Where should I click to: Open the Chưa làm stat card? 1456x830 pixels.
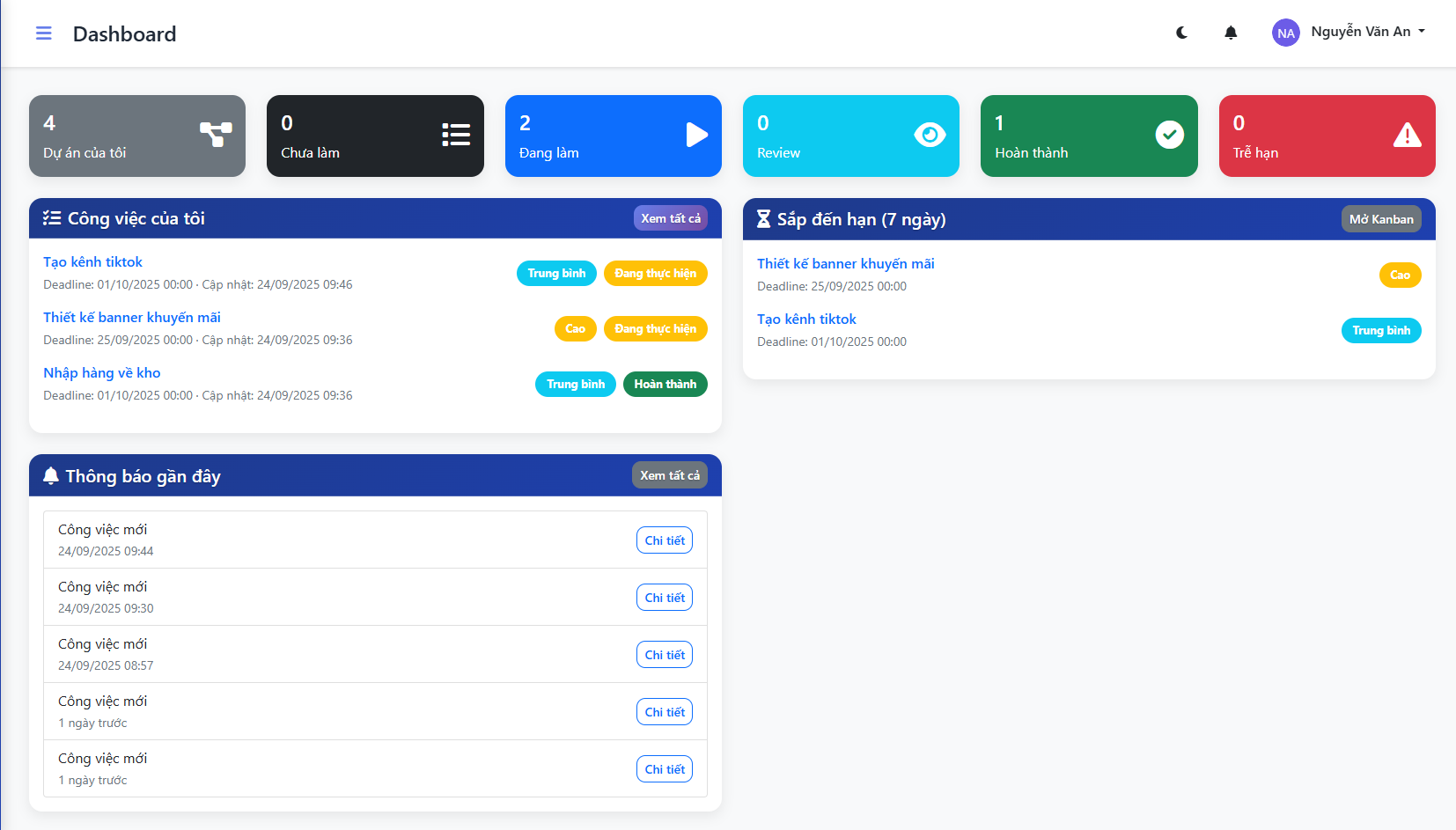point(375,136)
